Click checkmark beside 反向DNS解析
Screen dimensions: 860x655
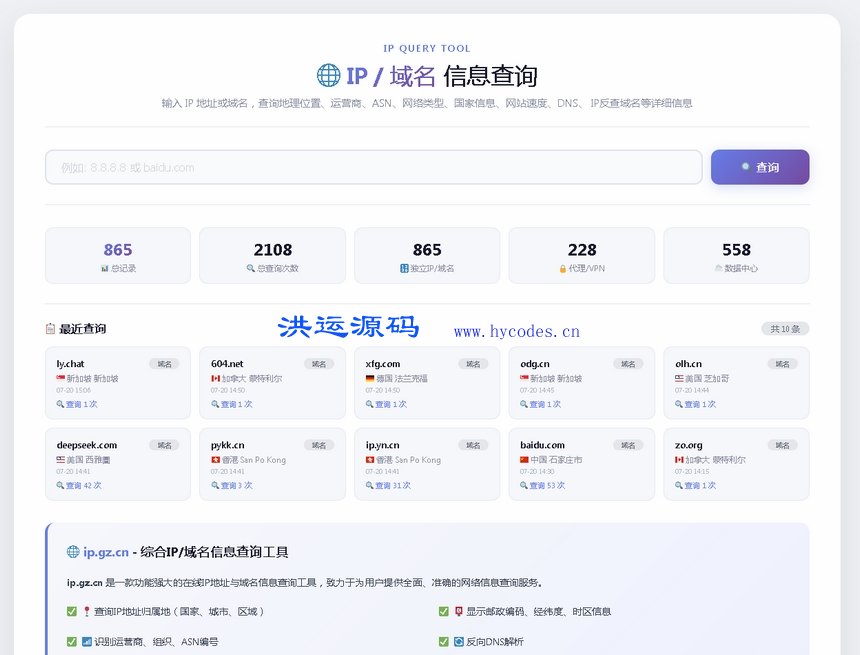pyautogui.click(x=444, y=641)
